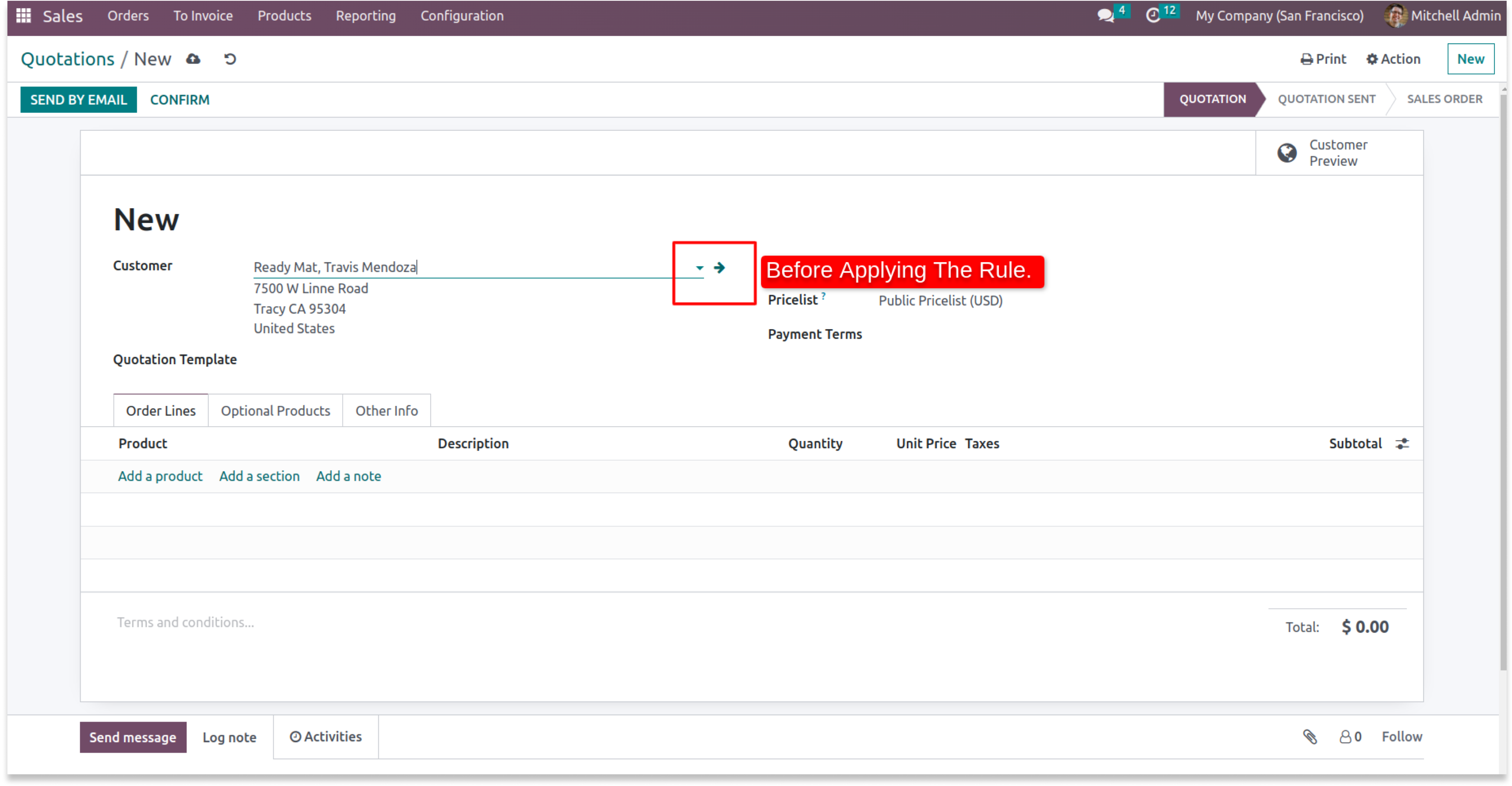Click the Customer Preview globe icon
Screen dimensions: 1512x786
tap(1287, 153)
